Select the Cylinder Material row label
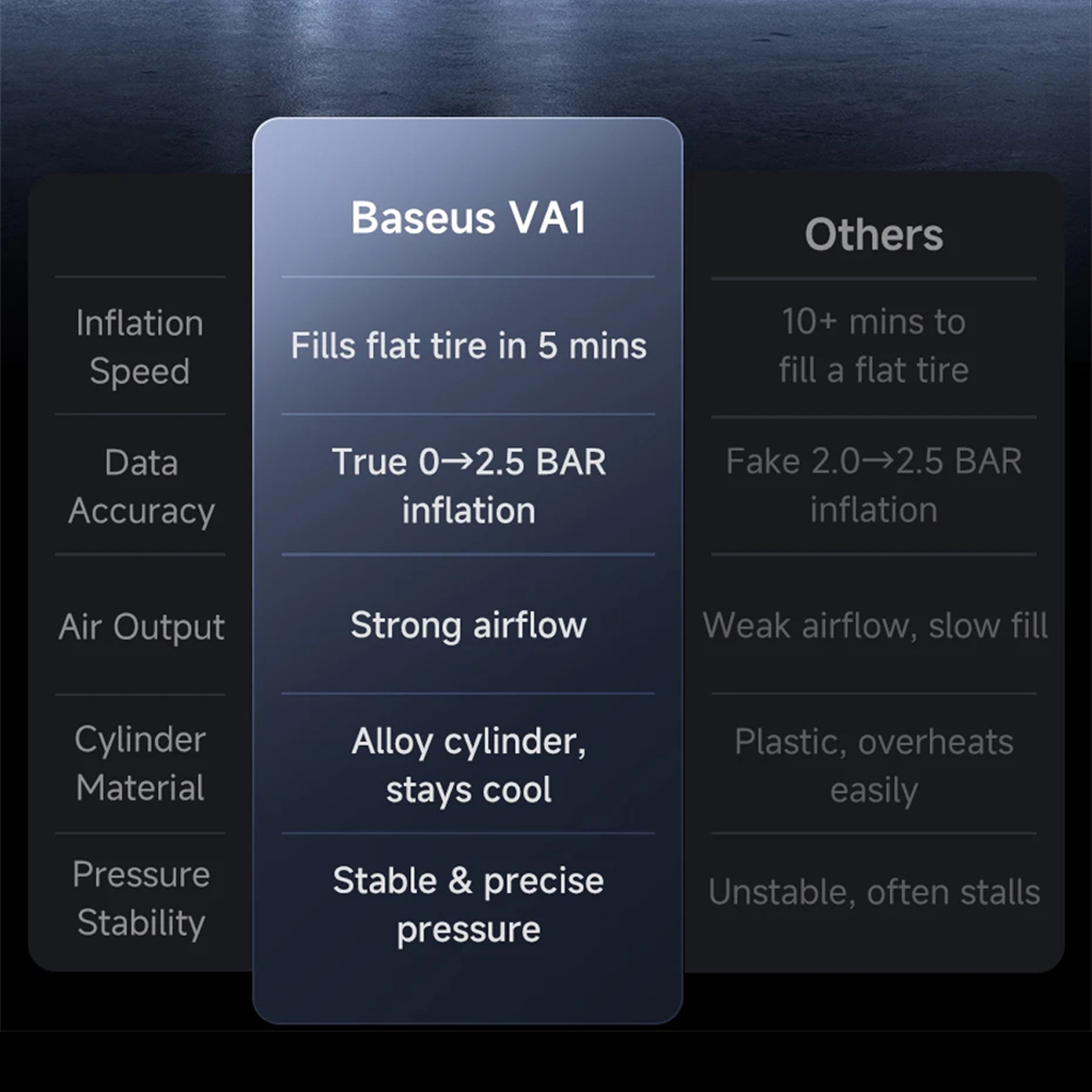The width and height of the screenshot is (1092, 1092). point(140,764)
